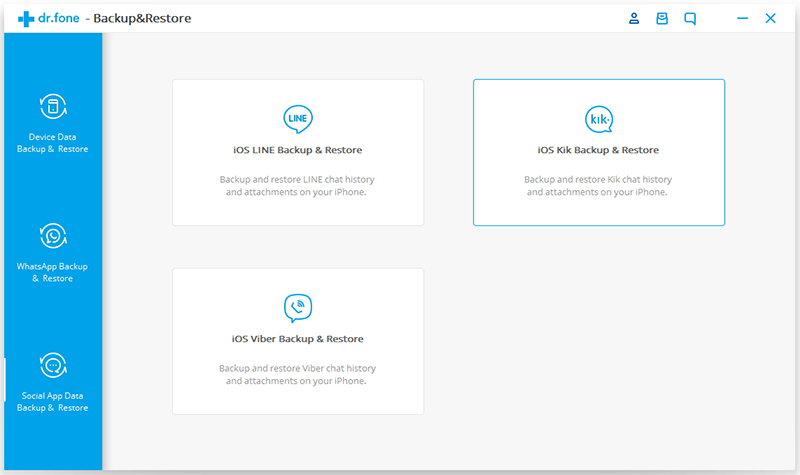
Task: Click the Backup&Restore window title text
Action: 142,18
